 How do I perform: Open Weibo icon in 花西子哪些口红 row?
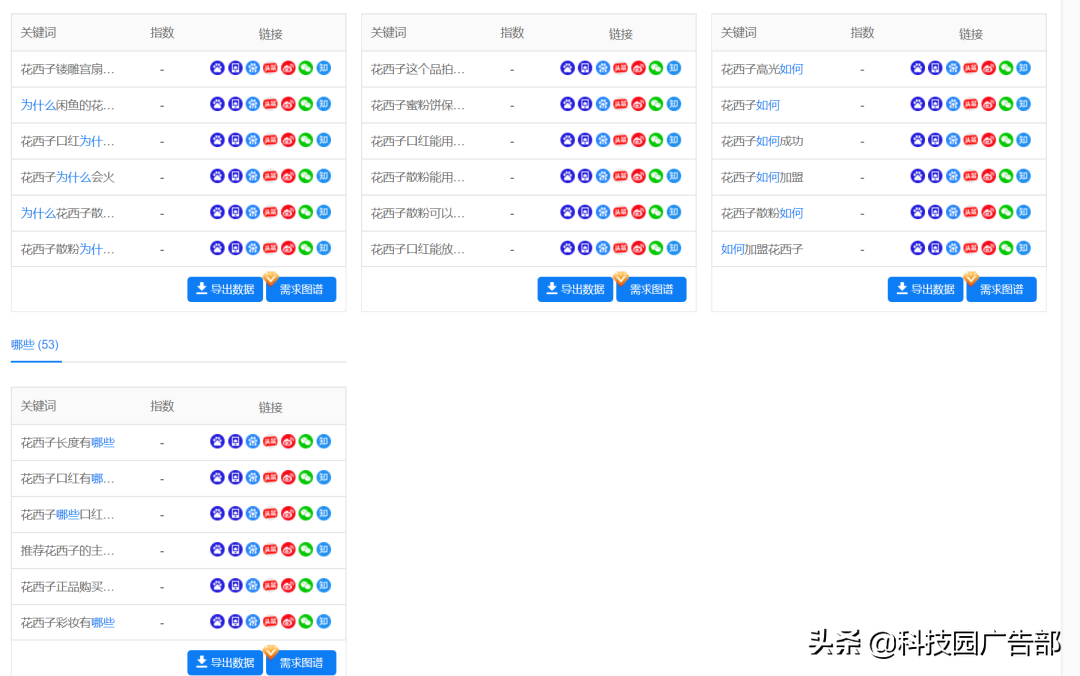[288, 513]
